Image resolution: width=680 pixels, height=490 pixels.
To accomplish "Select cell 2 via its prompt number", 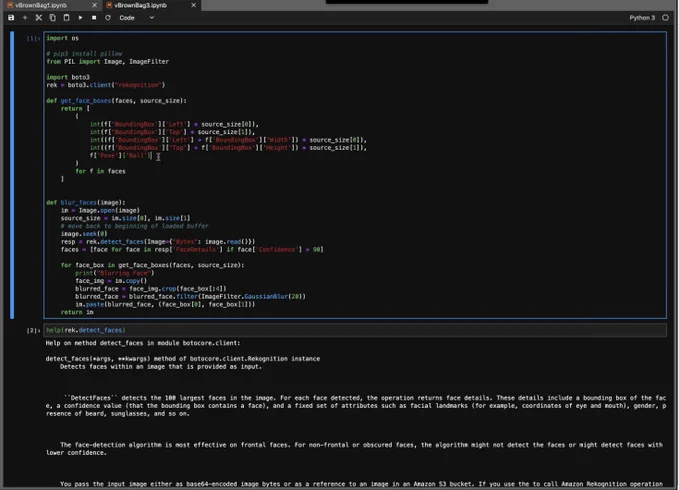I will [33, 330].
